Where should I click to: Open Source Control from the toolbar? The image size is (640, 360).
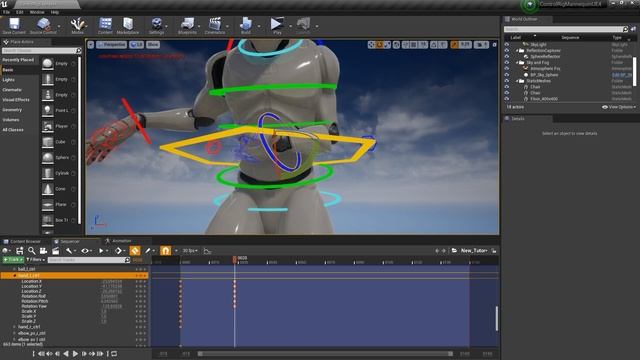(x=43, y=24)
